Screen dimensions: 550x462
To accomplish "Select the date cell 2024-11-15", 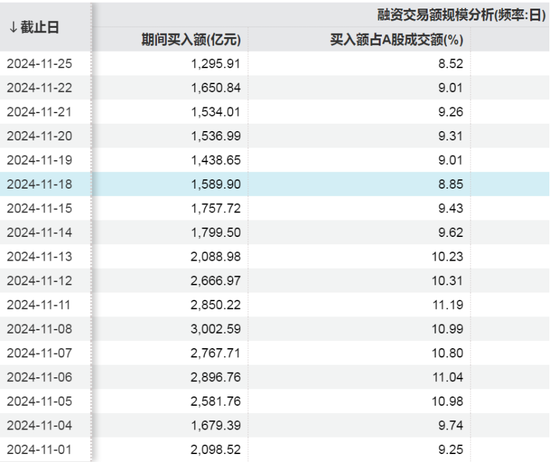I will pyautogui.click(x=39, y=208).
